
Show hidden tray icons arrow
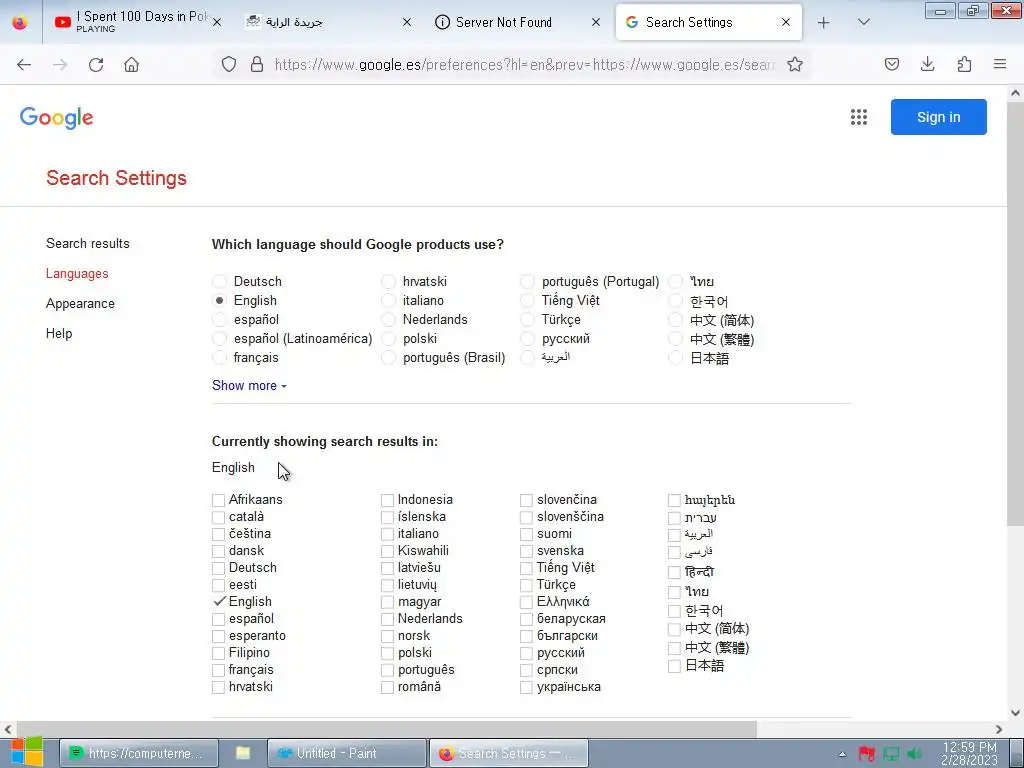pyautogui.click(x=842, y=754)
